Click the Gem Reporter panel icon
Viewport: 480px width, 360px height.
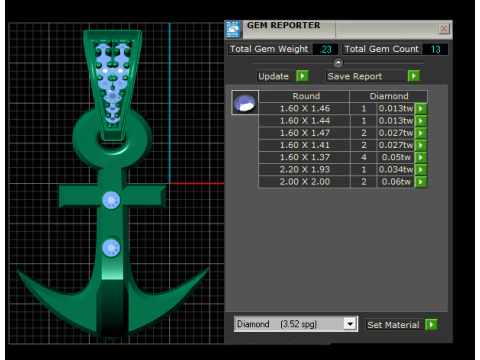[233, 29]
